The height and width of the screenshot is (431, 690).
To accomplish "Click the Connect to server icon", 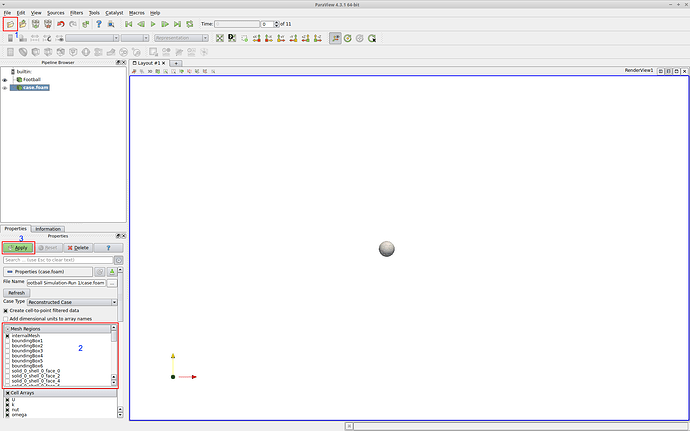I will pyautogui.click(x=36, y=24).
